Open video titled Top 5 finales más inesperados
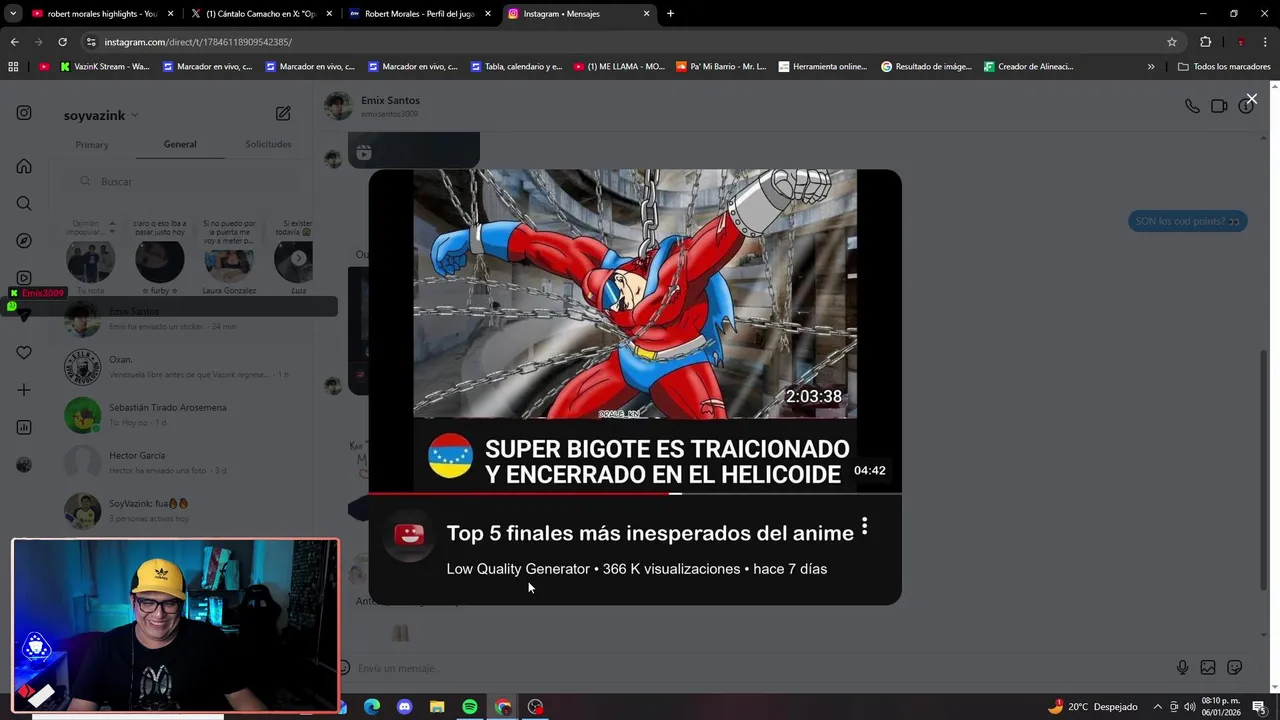 click(650, 533)
